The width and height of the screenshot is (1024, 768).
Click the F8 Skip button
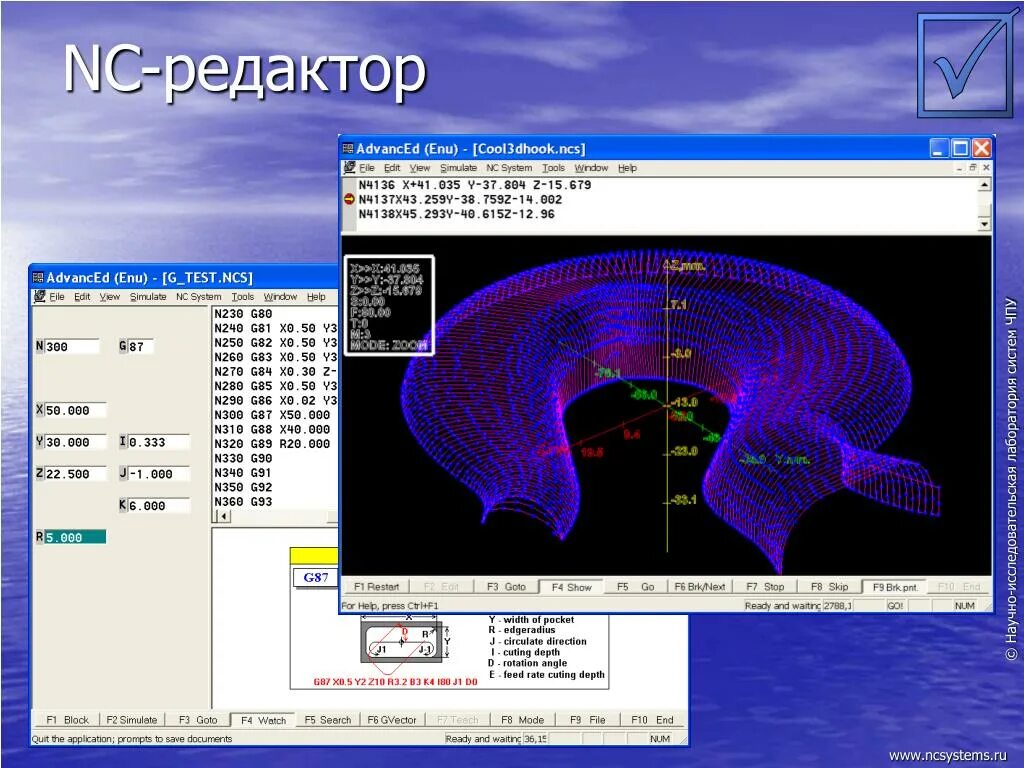(829, 586)
